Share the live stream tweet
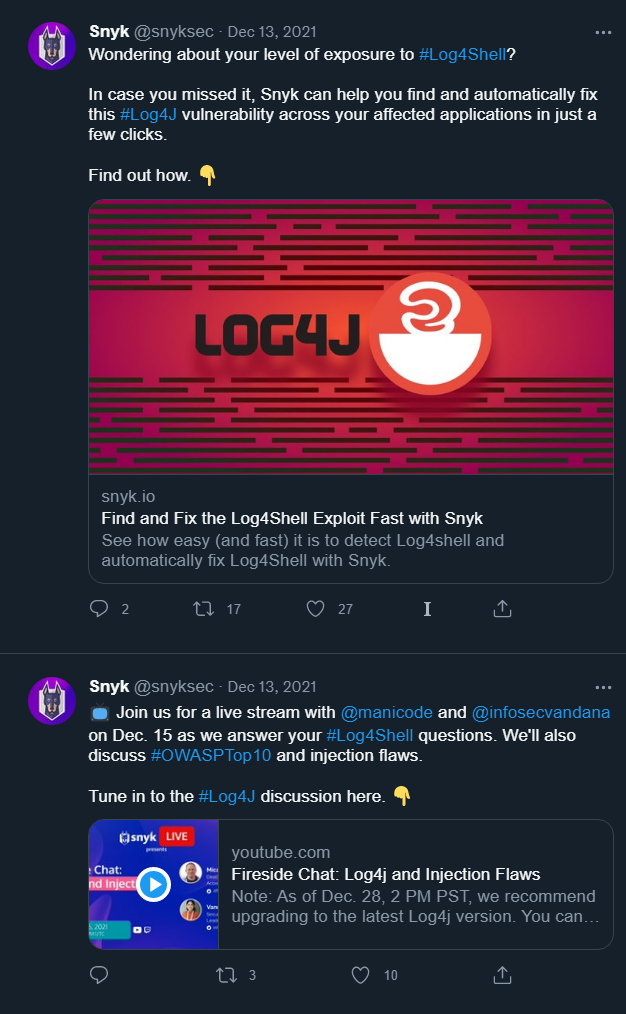The image size is (626, 1014). pos(502,974)
